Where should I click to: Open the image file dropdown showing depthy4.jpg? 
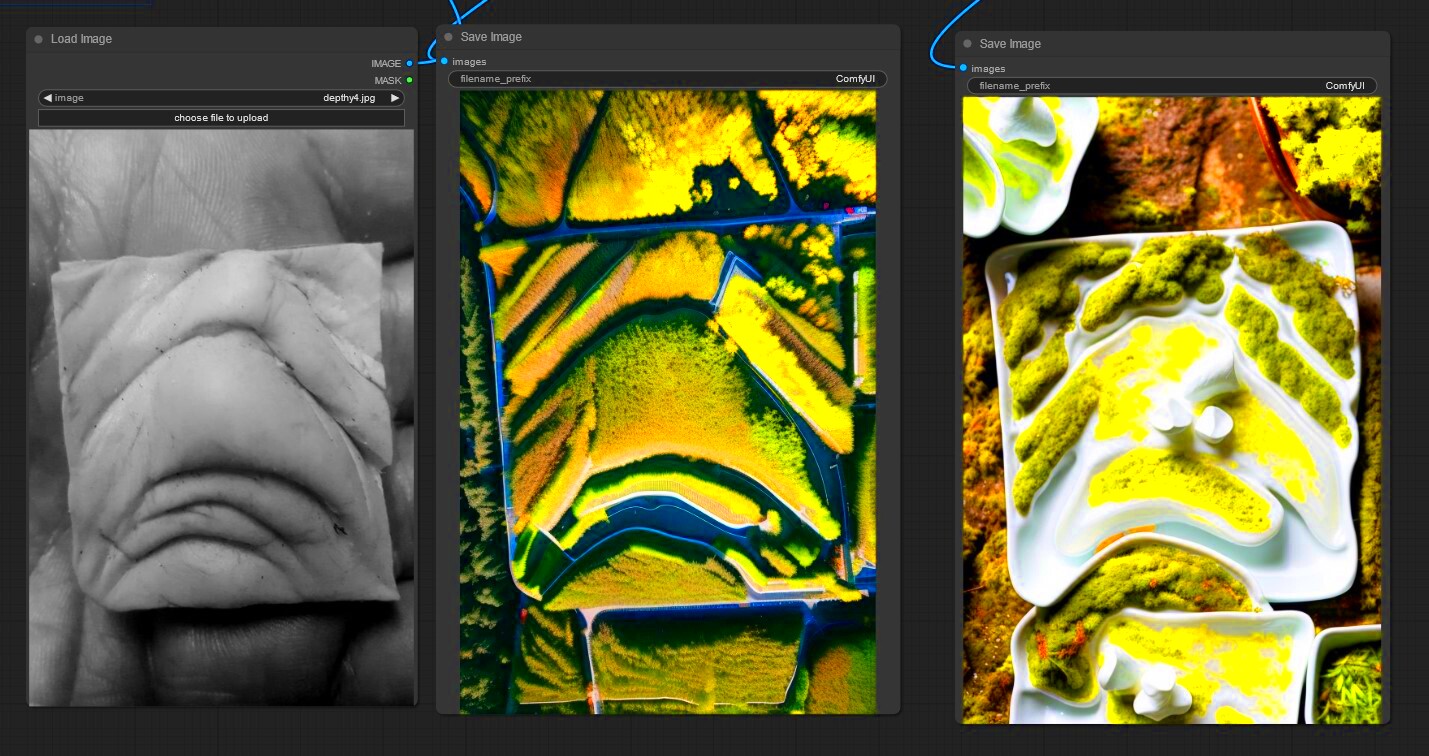pos(221,98)
